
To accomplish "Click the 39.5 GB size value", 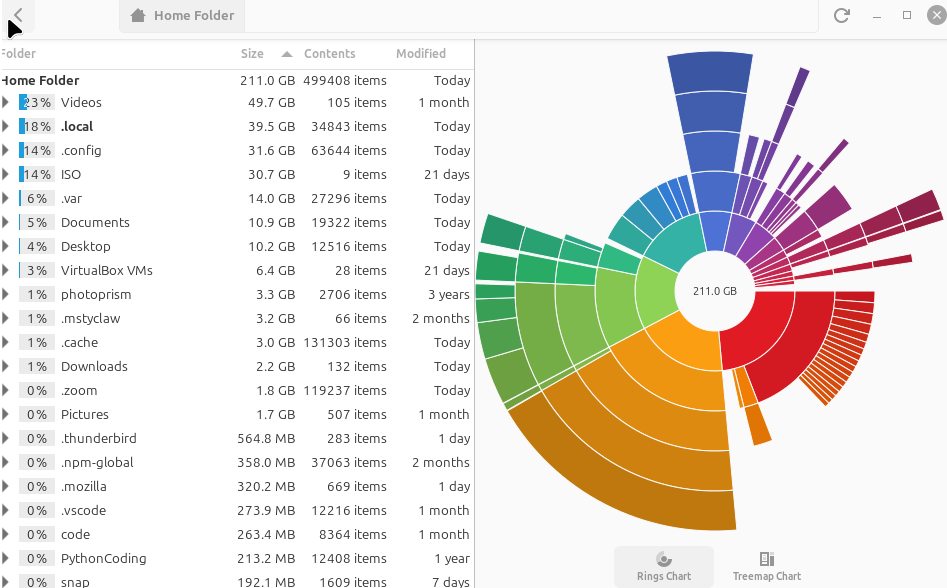I will click(x=271, y=126).
